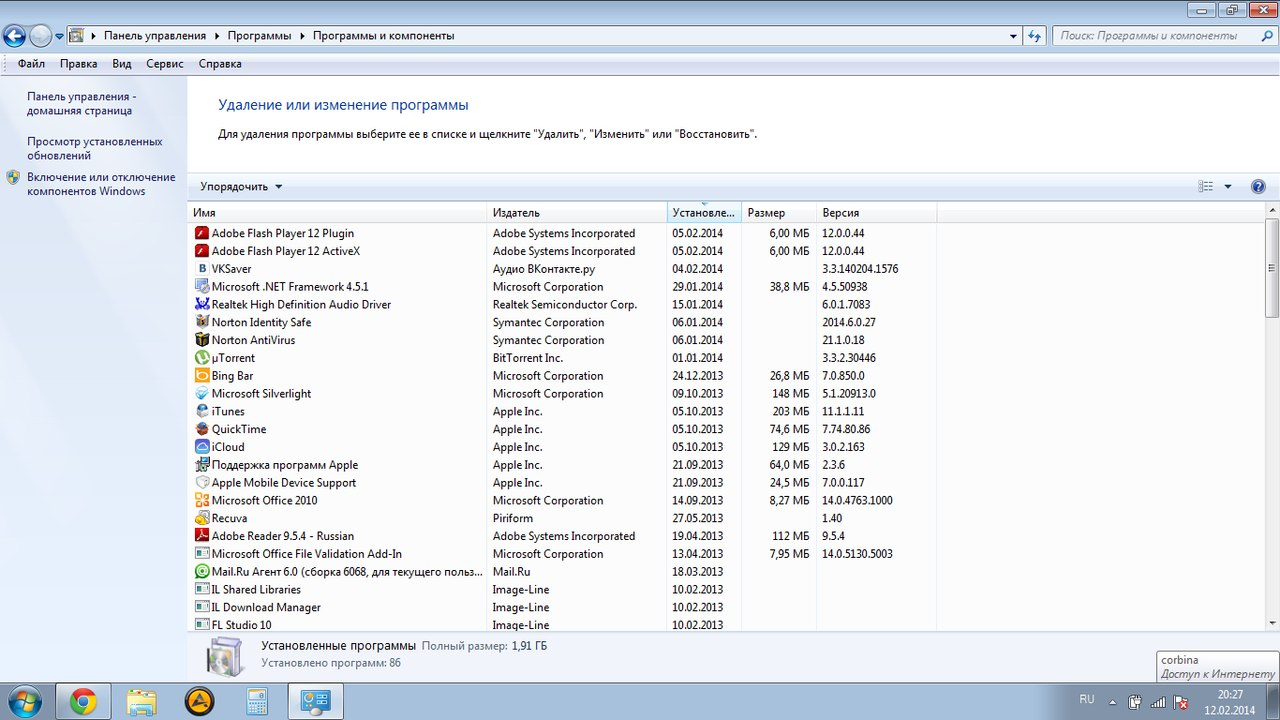Sort by the Имя column header
This screenshot has width=1280, height=720.
(338, 213)
